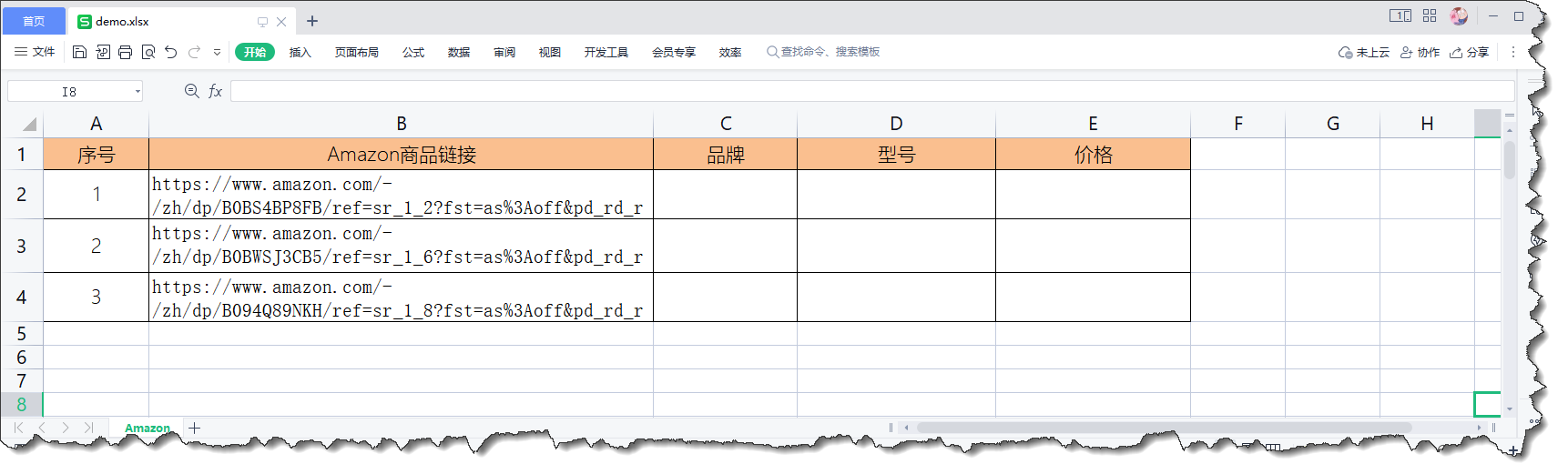Select the column B header
This screenshot has width=1568, height=474.
pos(401,124)
